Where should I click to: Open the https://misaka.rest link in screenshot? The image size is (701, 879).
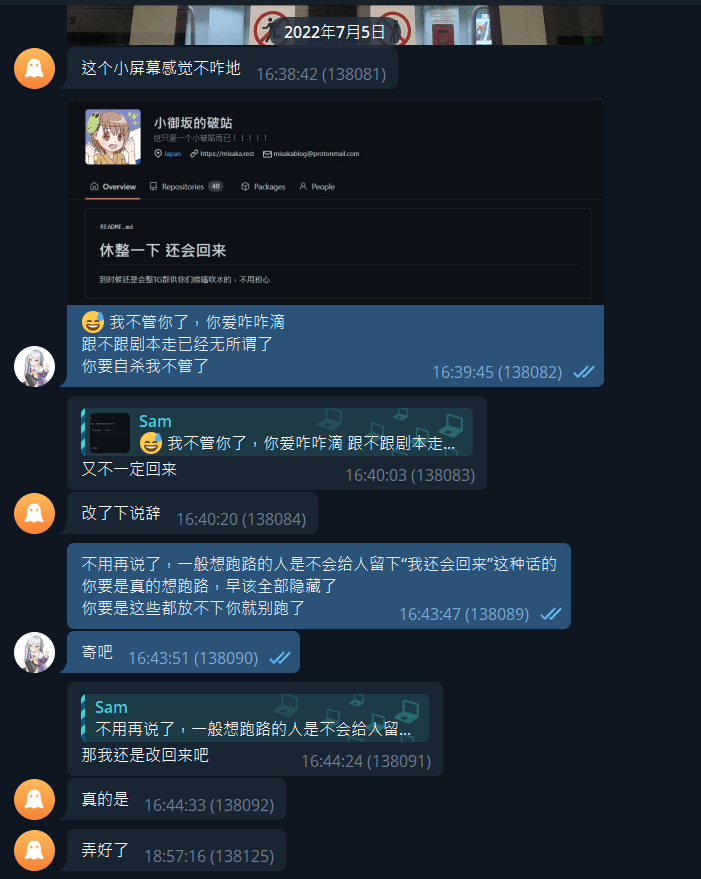pyautogui.click(x=222, y=154)
